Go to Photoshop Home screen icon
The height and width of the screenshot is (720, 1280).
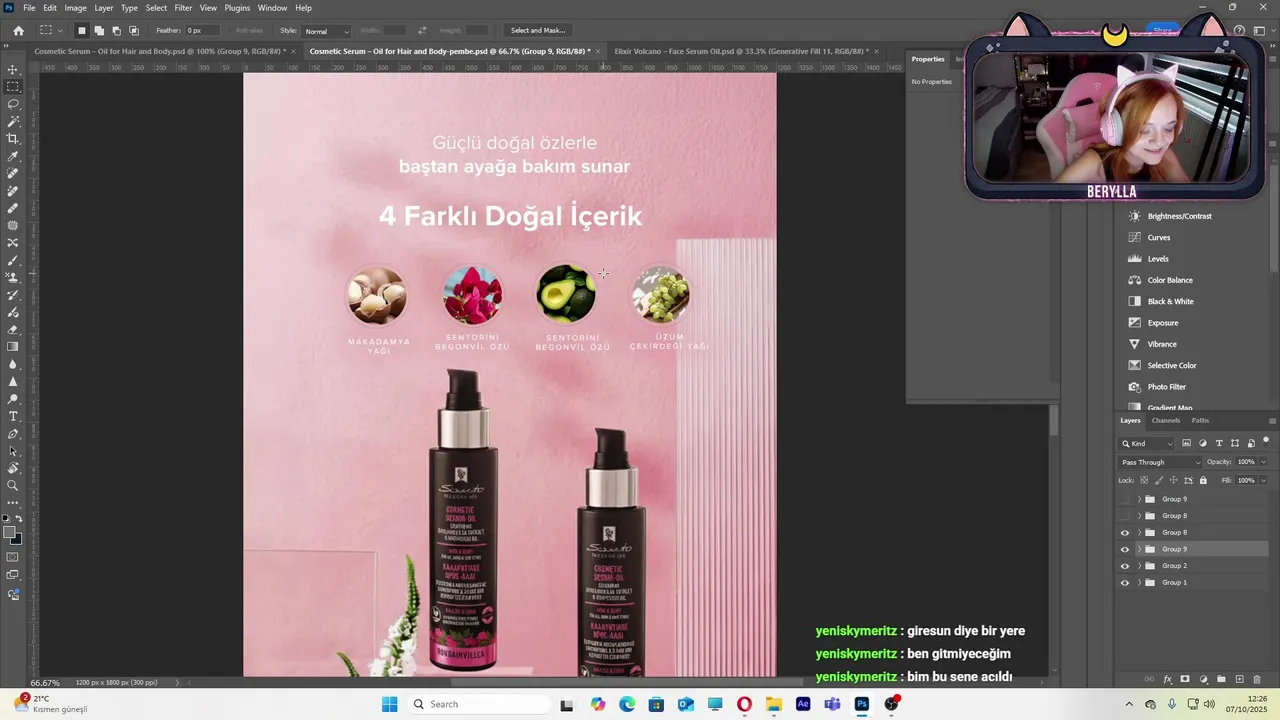pyautogui.click(x=18, y=30)
